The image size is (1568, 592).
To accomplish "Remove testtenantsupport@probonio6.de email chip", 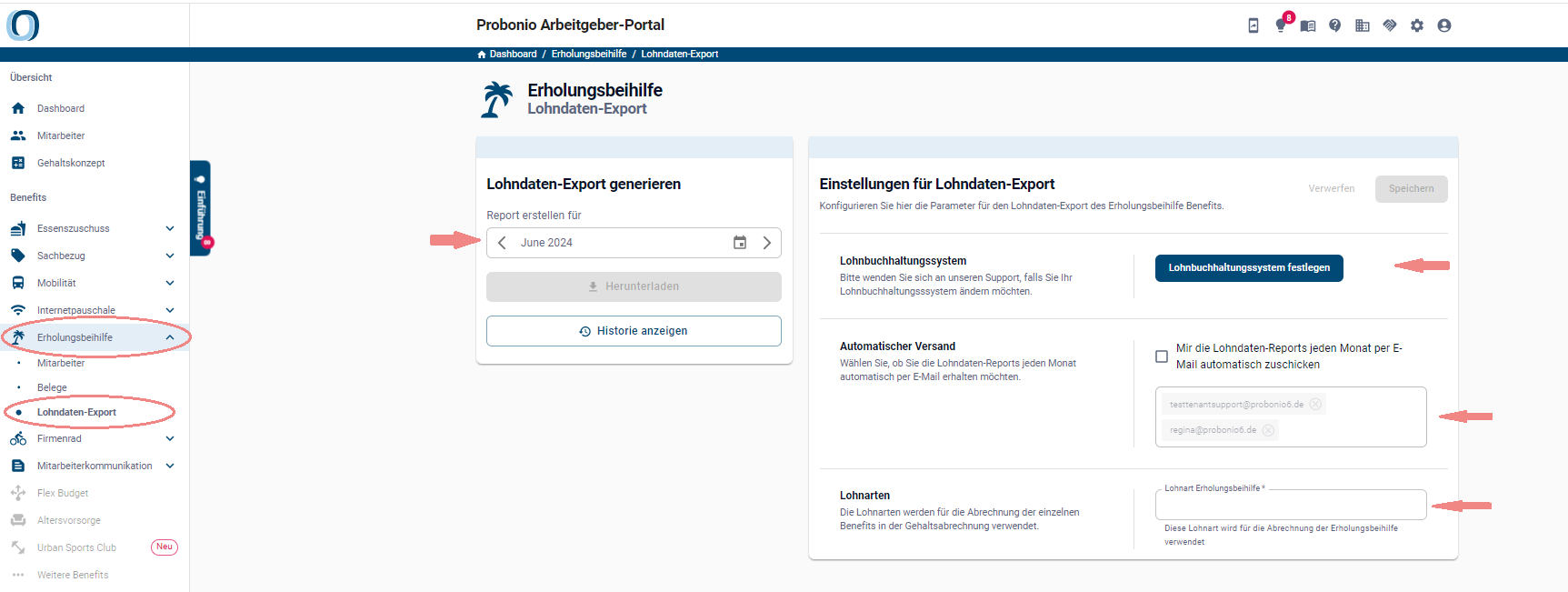I will 1315,404.
